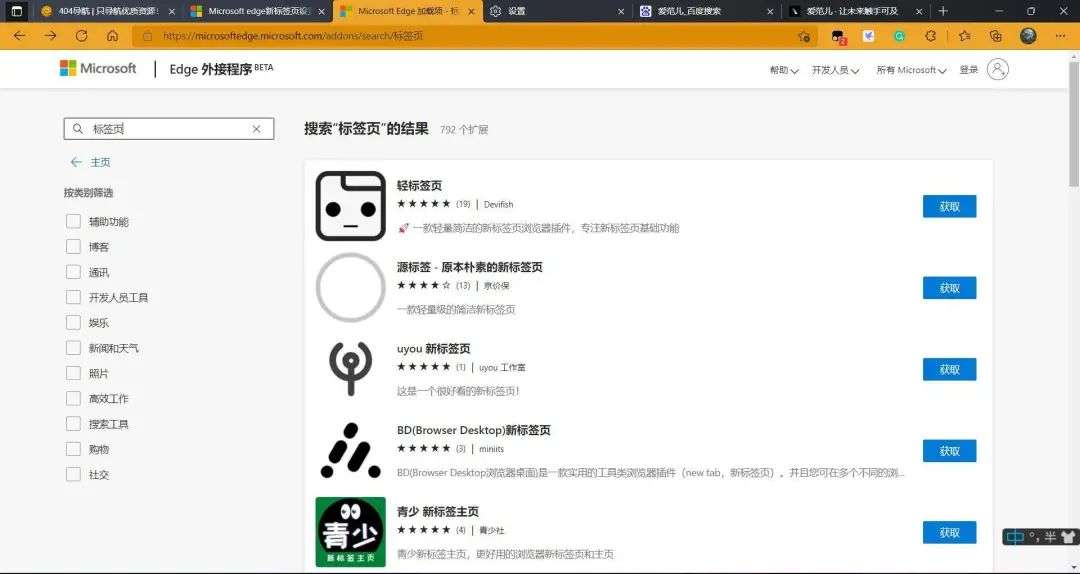This screenshot has width=1080, height=574.
Task: Open the browser profile avatar
Action: click(x=1028, y=36)
